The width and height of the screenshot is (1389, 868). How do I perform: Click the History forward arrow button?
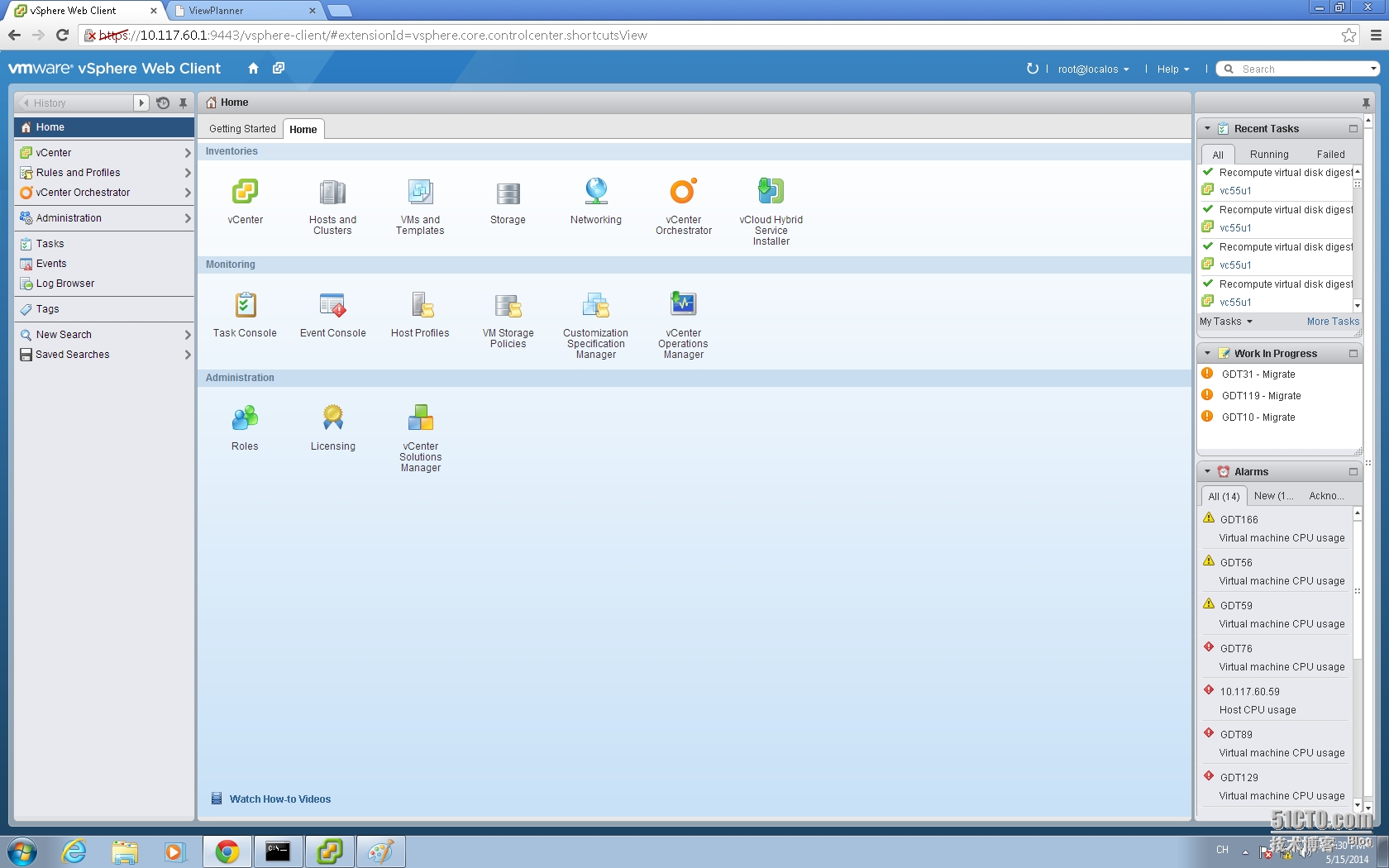(x=141, y=103)
